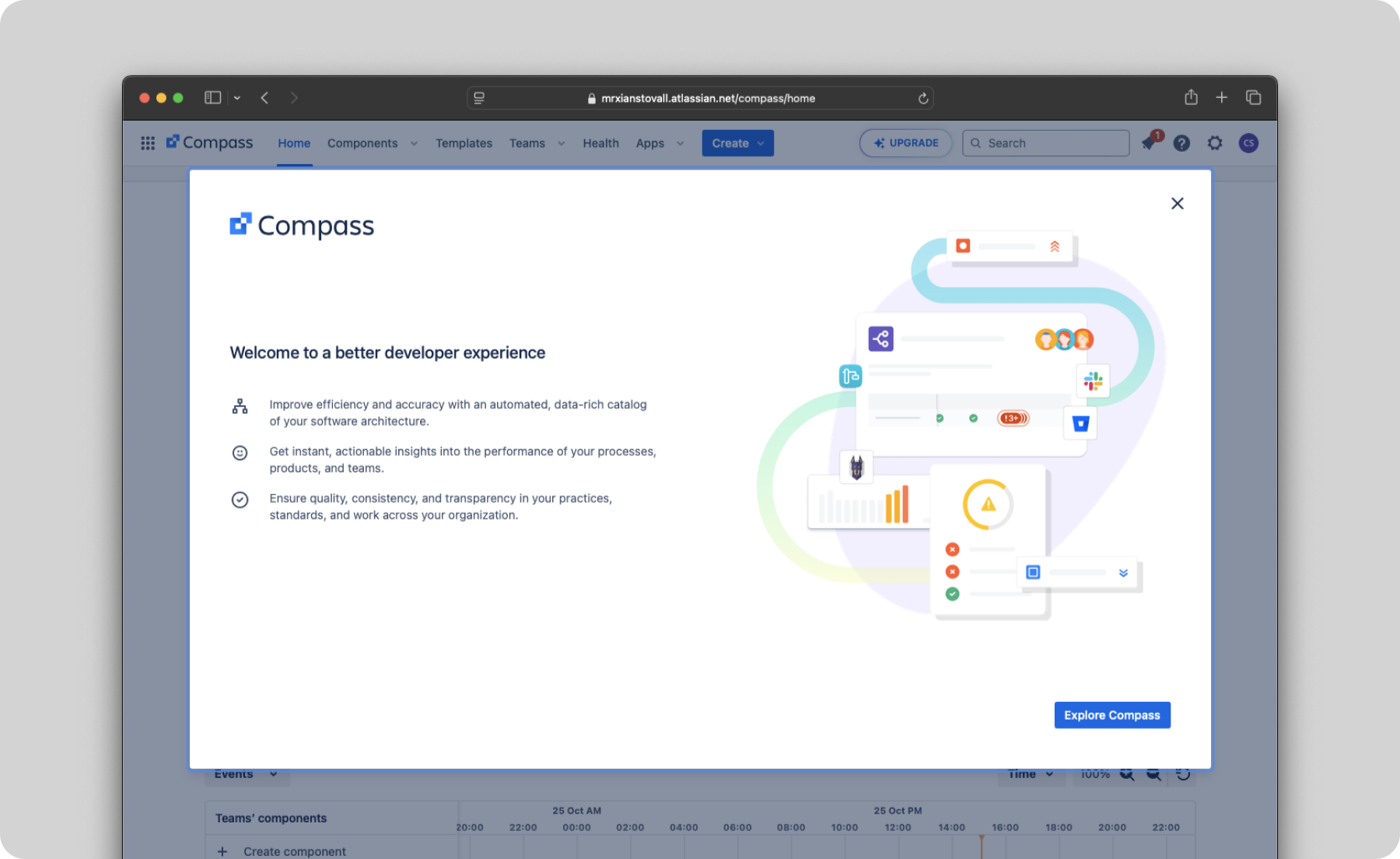Open the Time dropdown
Image resolution: width=1400 pixels, height=859 pixels.
point(1031,774)
